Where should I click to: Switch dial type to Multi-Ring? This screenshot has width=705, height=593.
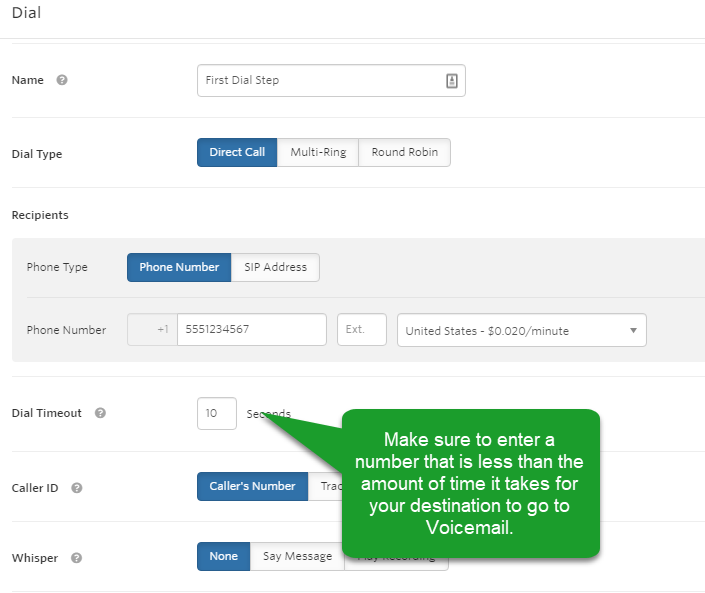click(x=318, y=152)
